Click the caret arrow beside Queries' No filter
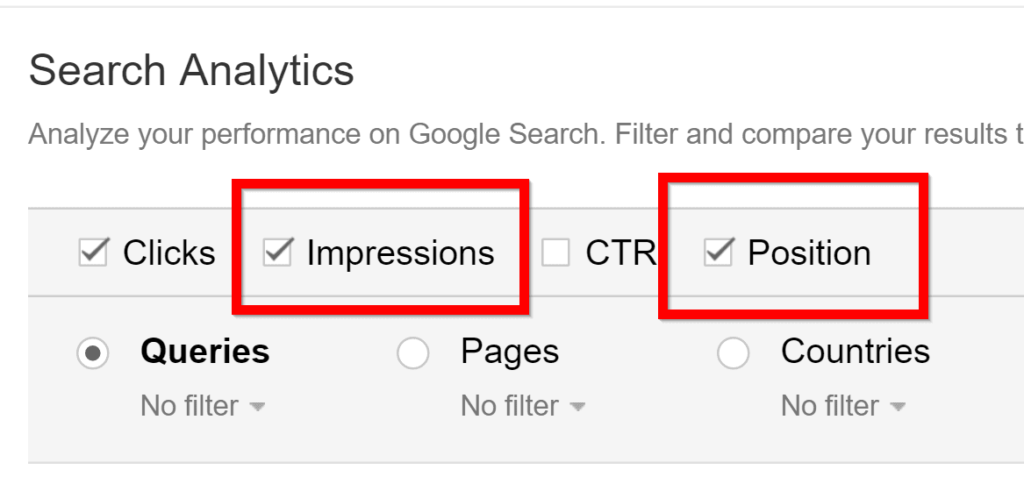 257,407
